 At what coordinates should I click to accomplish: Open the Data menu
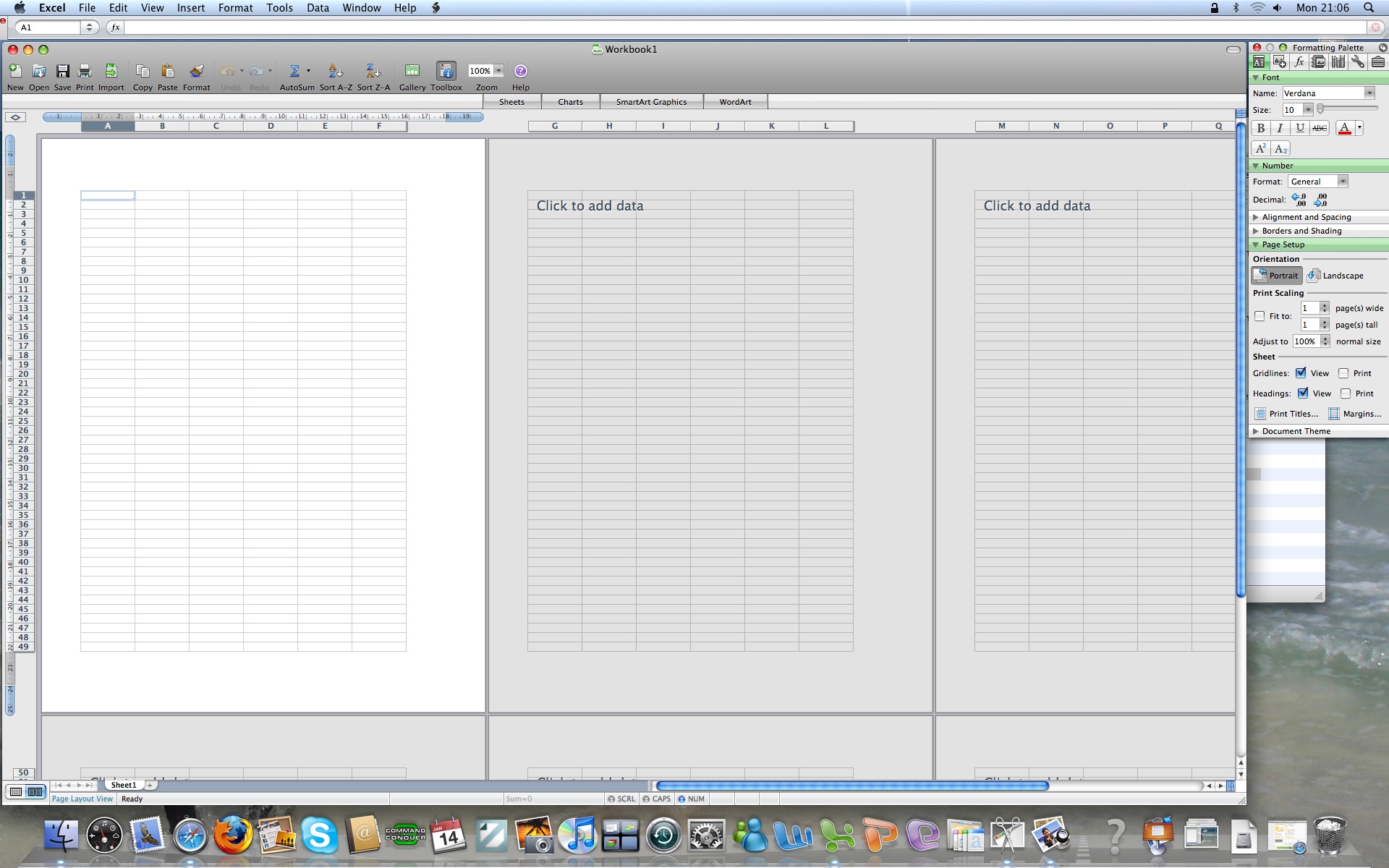tap(318, 8)
